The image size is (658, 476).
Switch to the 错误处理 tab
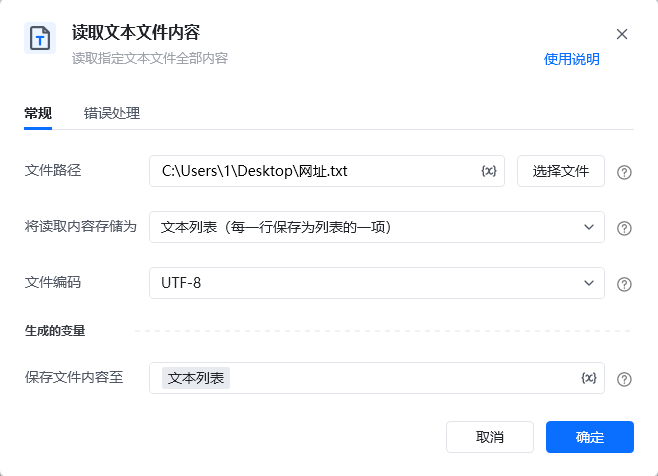click(x=112, y=113)
